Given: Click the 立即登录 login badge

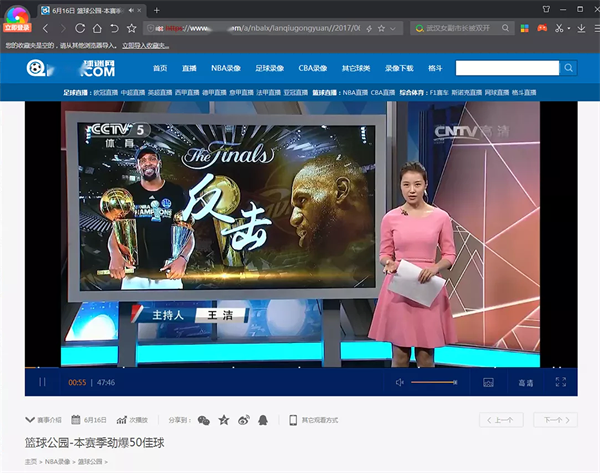Looking at the screenshot, I should click(17, 28).
